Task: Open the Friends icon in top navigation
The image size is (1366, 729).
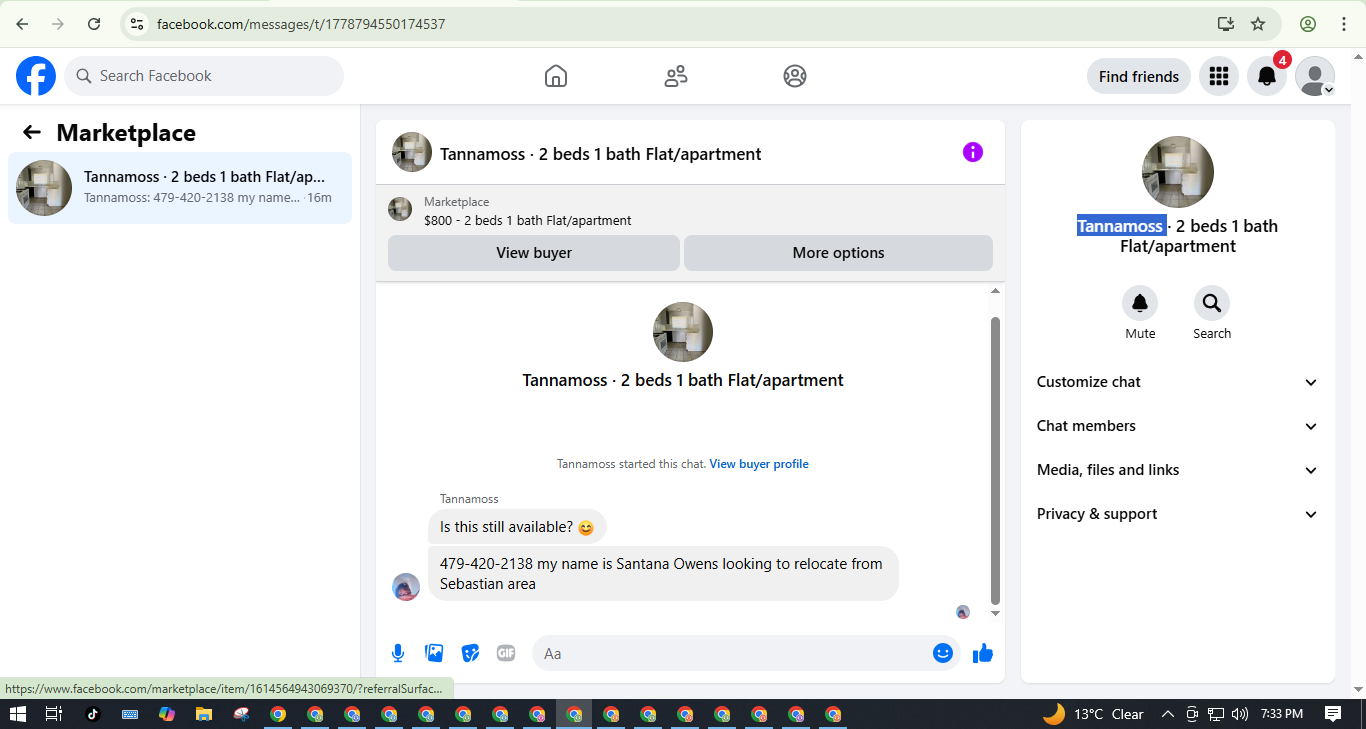Action: pos(676,76)
